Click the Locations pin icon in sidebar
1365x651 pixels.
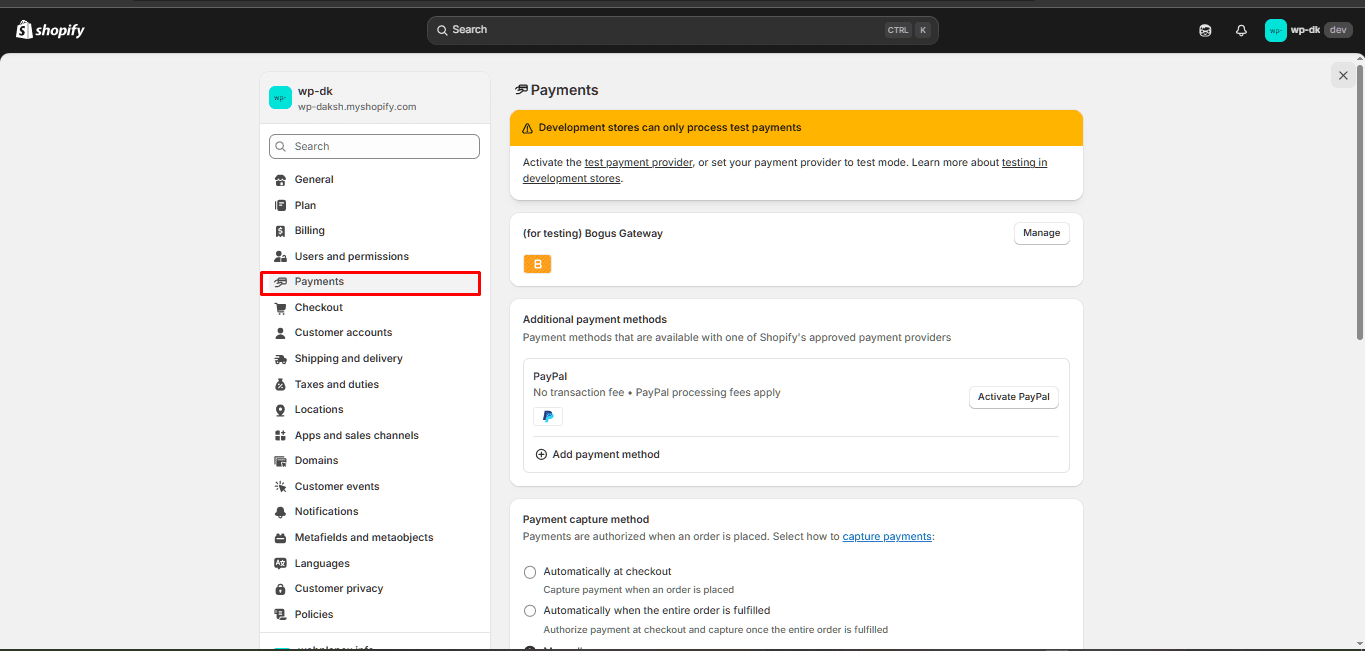coord(281,410)
